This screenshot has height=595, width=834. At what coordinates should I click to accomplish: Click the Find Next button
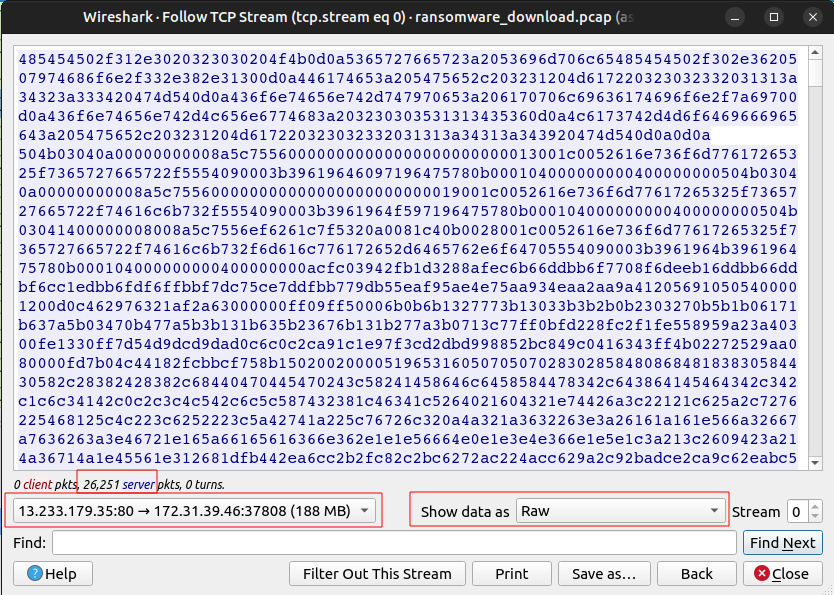pyautogui.click(x=783, y=542)
